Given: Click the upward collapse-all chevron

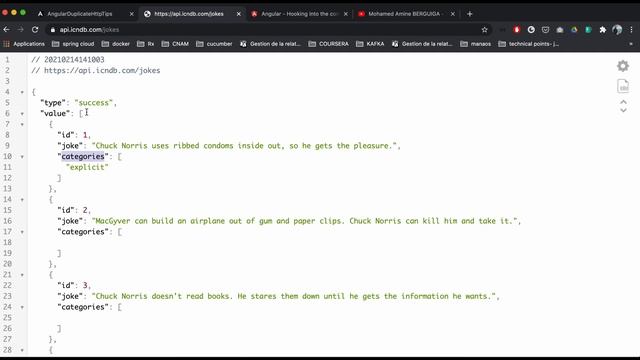Looking at the screenshot, I should point(624,102).
